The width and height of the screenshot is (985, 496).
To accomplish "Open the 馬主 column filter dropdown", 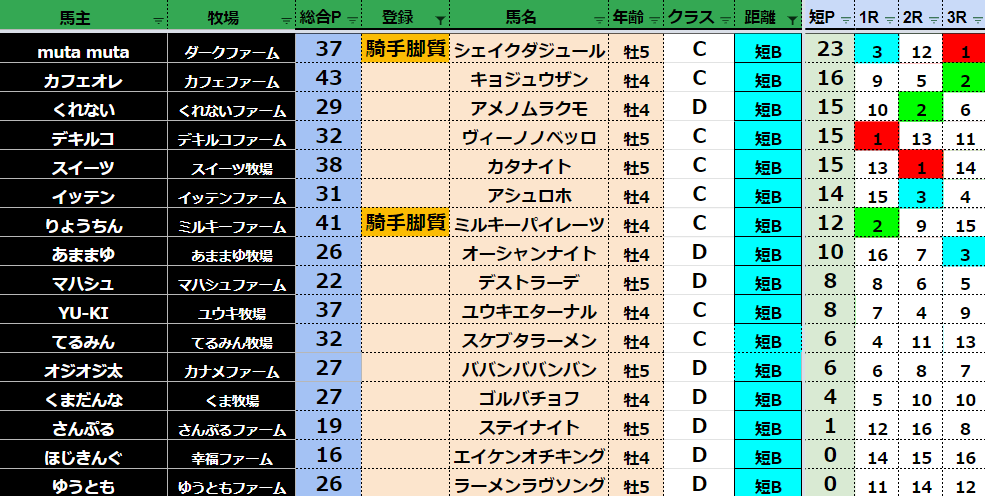I will (x=158, y=19).
